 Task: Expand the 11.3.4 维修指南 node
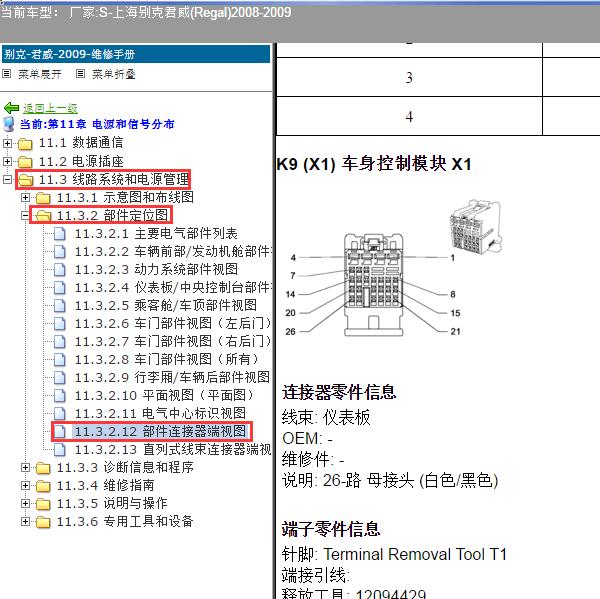click(x=25, y=485)
